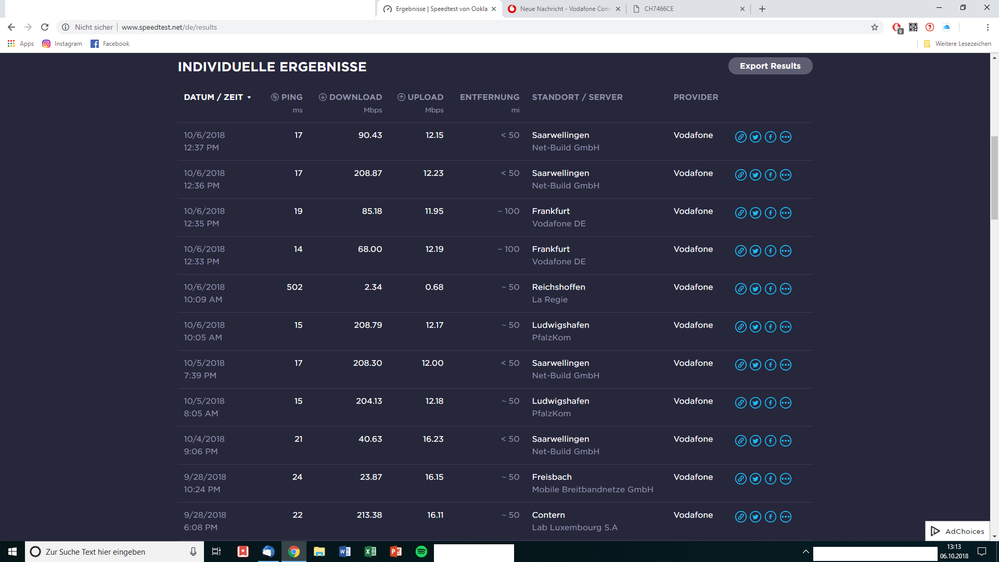Click taskbar clock showing 13:13

coord(954,552)
